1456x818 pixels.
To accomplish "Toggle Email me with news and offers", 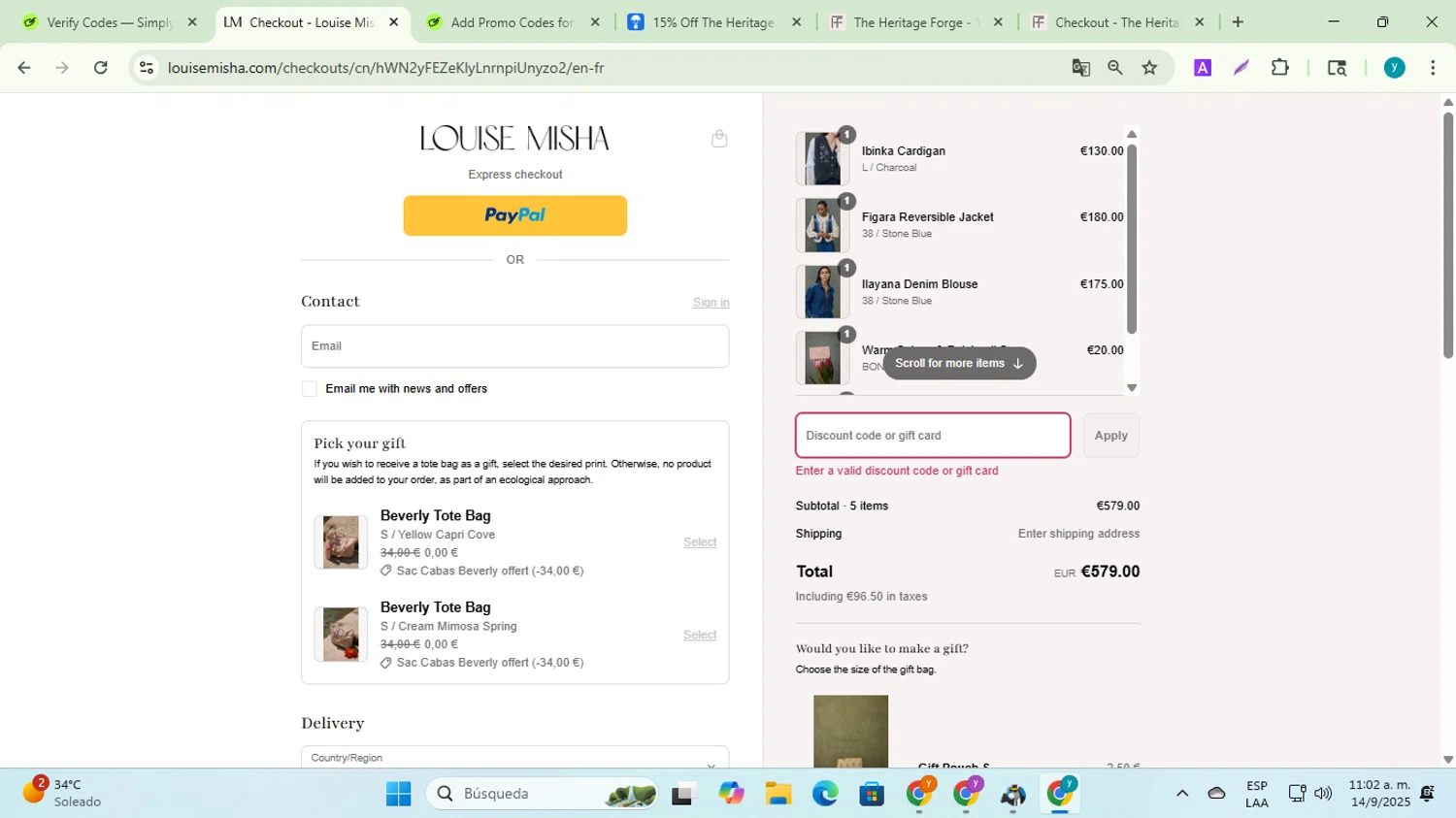I will (x=310, y=389).
